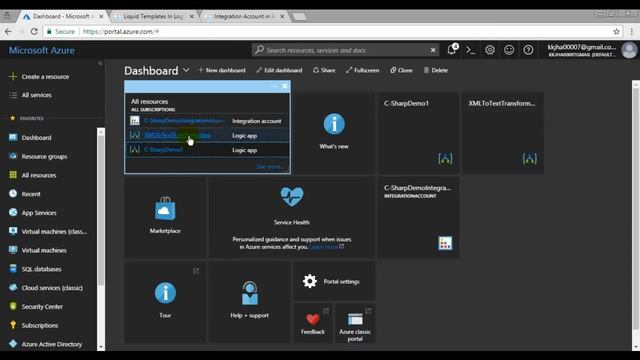Open All services list icon

(x=13, y=95)
